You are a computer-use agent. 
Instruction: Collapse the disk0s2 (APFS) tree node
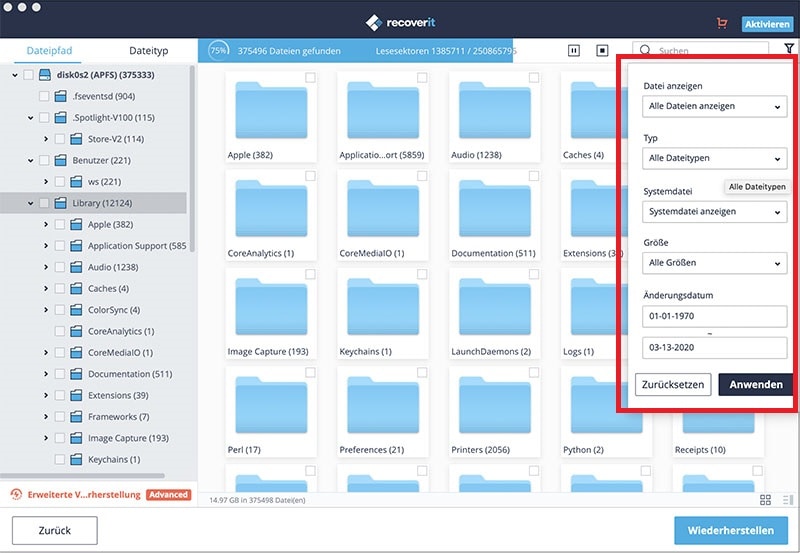[15, 76]
